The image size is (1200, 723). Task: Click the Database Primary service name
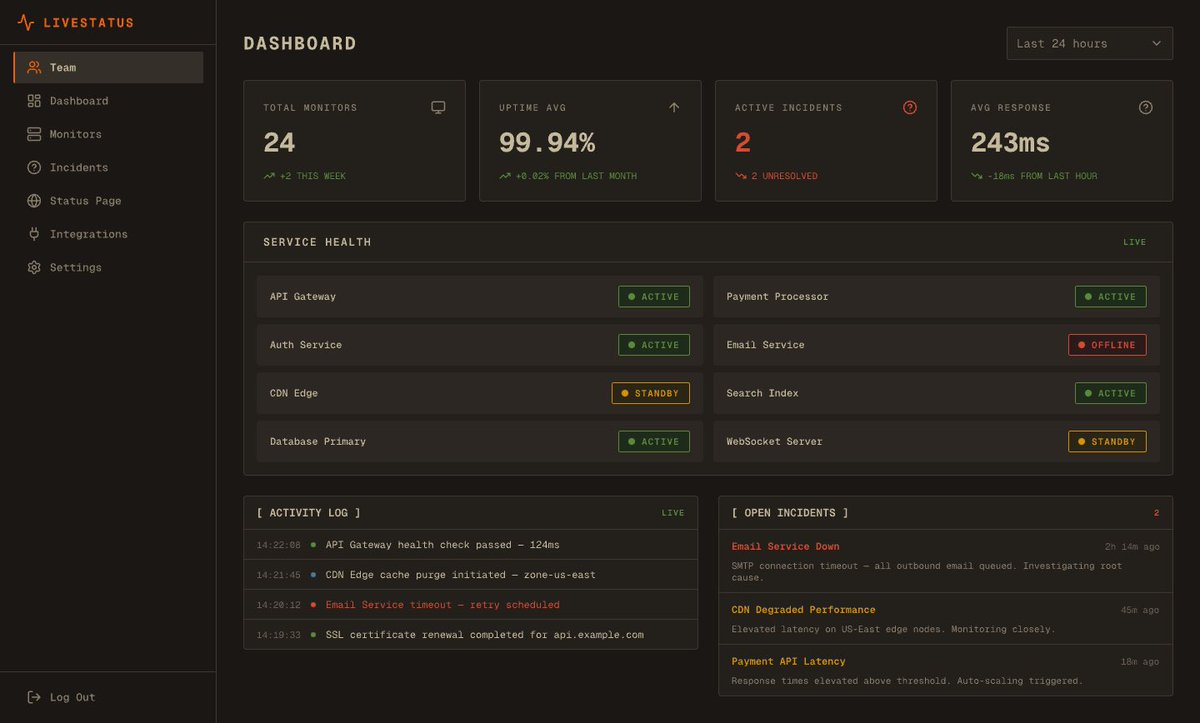[318, 441]
